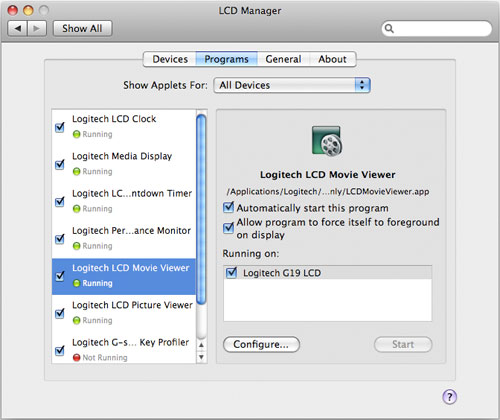500x420 pixels.
Task: Click green Running status dot for LCD Clock
Action: click(77, 134)
